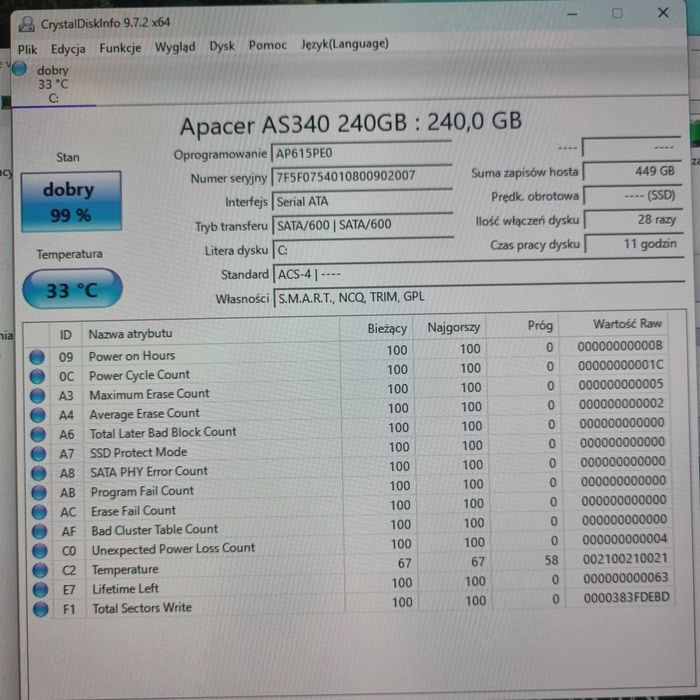Image resolution: width=700 pixels, height=700 pixels.
Task: Click the Tryb transferu field SATA/600
Action: click(x=362, y=225)
